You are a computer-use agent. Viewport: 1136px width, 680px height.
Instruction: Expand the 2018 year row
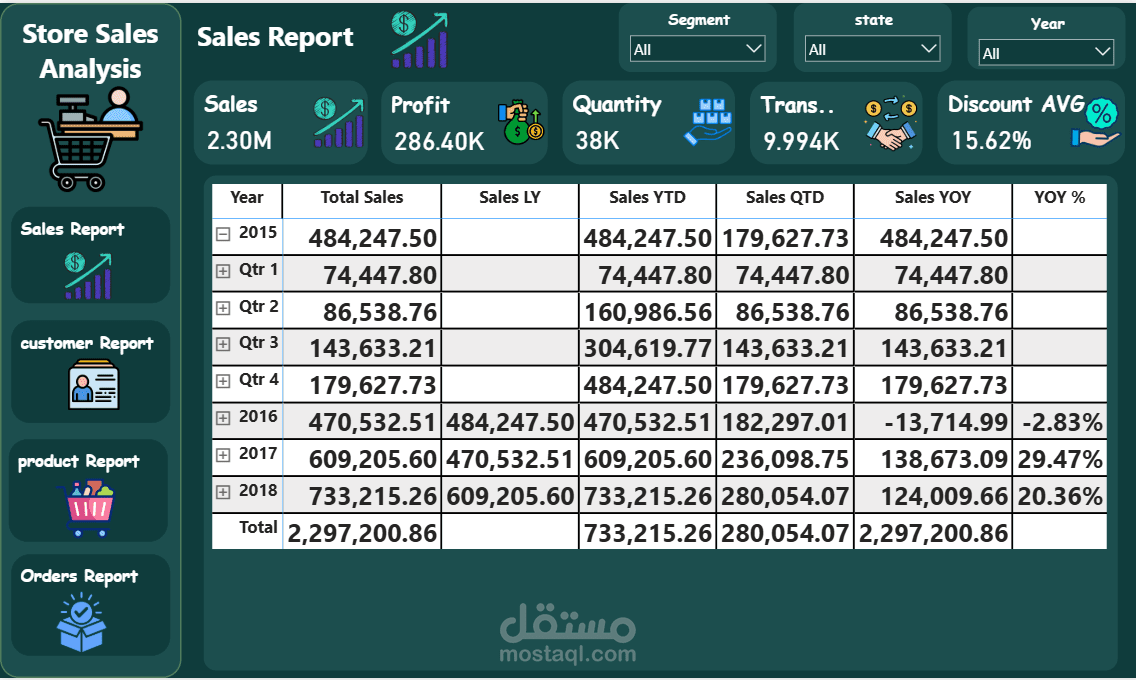[x=223, y=492]
